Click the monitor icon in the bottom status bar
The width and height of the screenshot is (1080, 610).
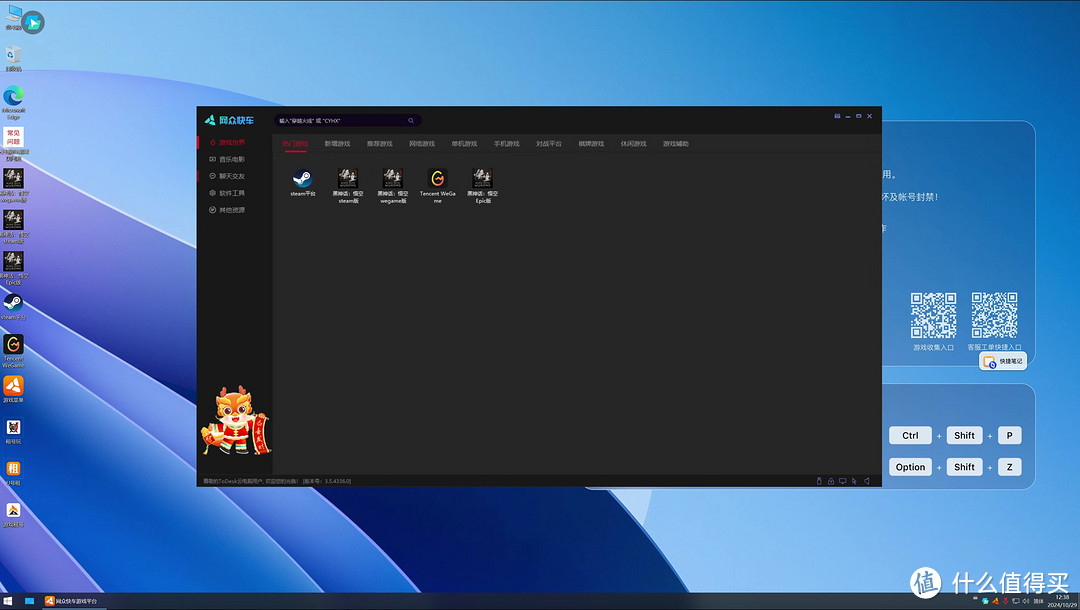[x=842, y=481]
